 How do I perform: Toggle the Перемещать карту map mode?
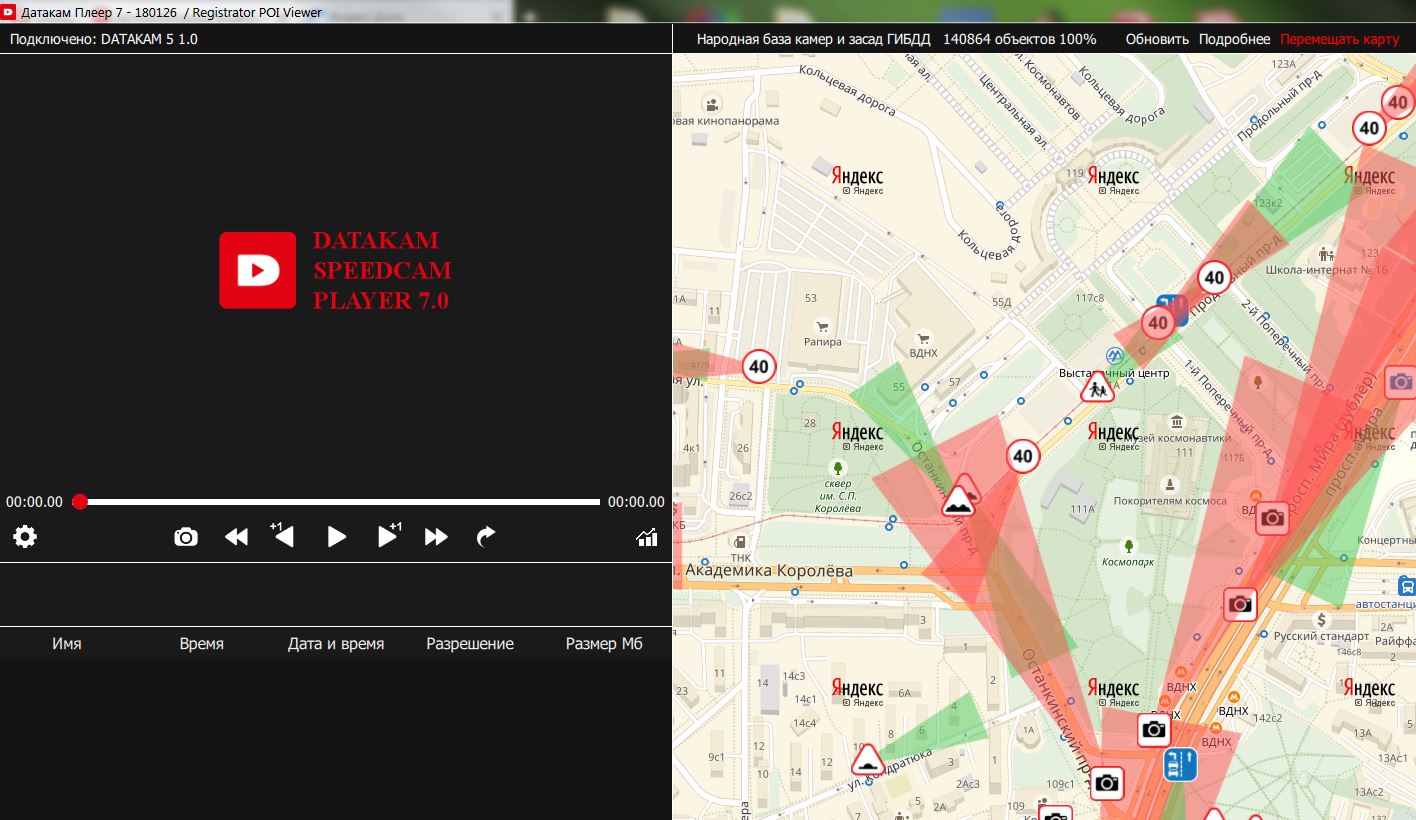click(x=1339, y=39)
